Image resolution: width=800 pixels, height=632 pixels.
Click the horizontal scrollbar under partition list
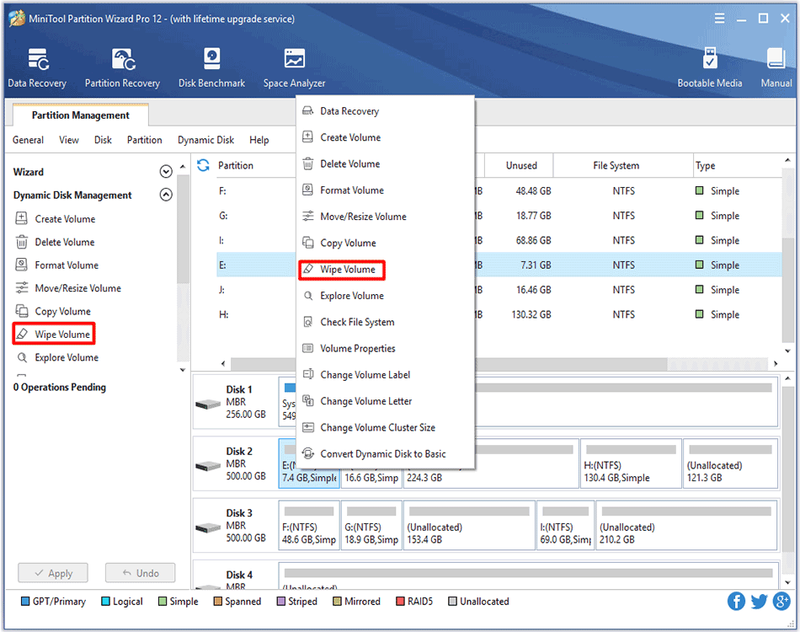pyautogui.click(x=449, y=364)
